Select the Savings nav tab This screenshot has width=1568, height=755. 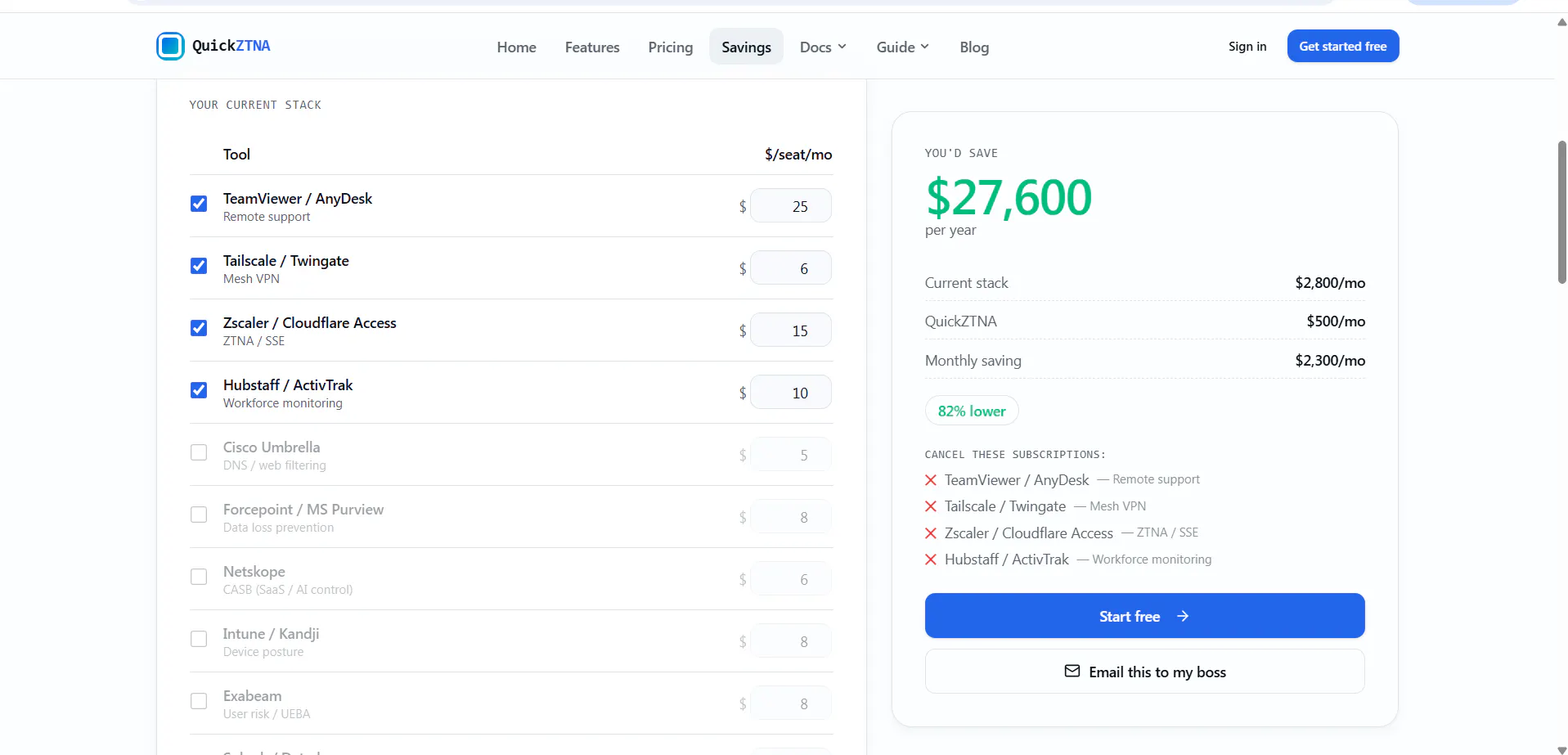click(x=746, y=47)
